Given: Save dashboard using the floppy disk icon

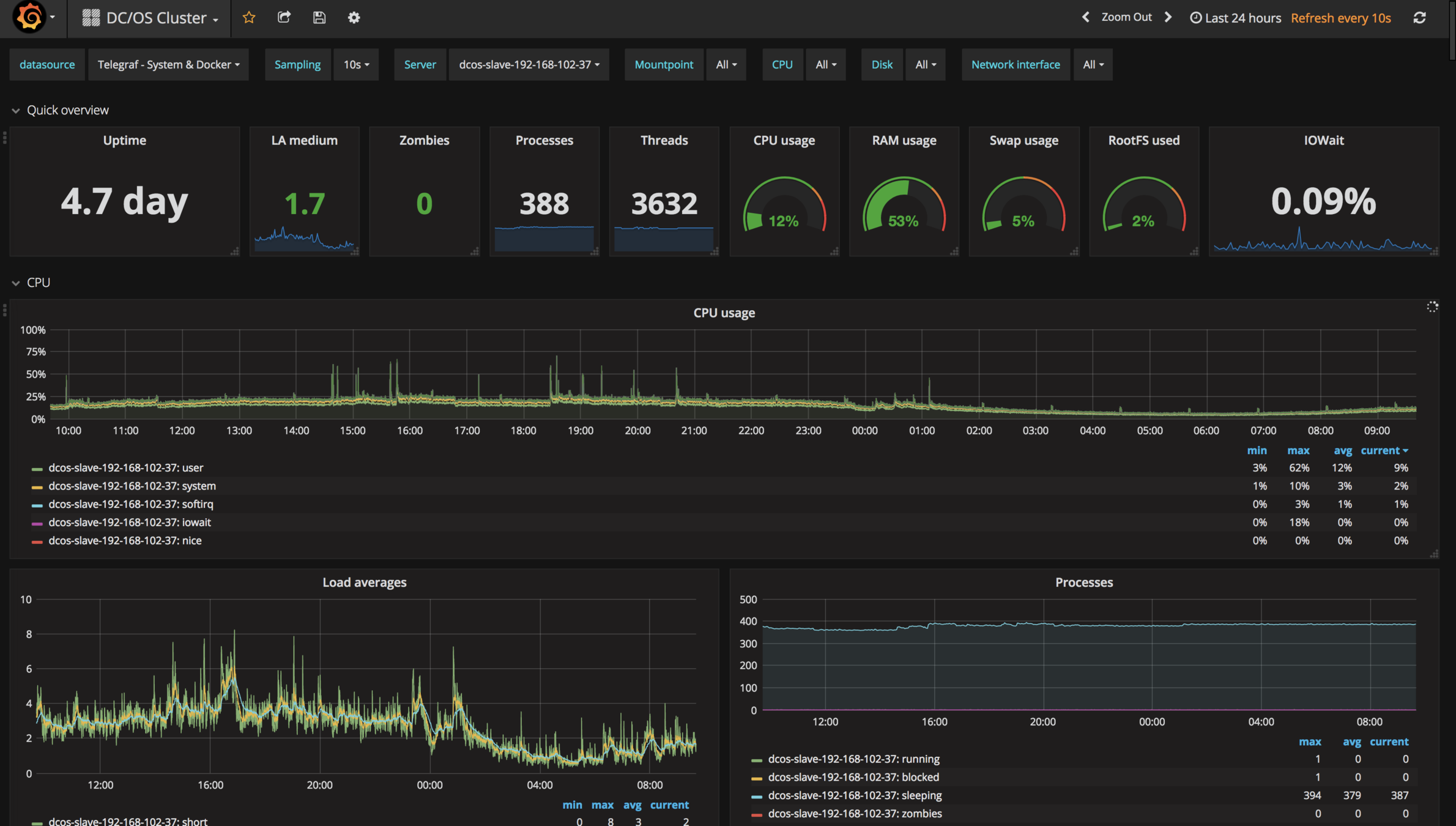Looking at the screenshot, I should click(x=319, y=18).
